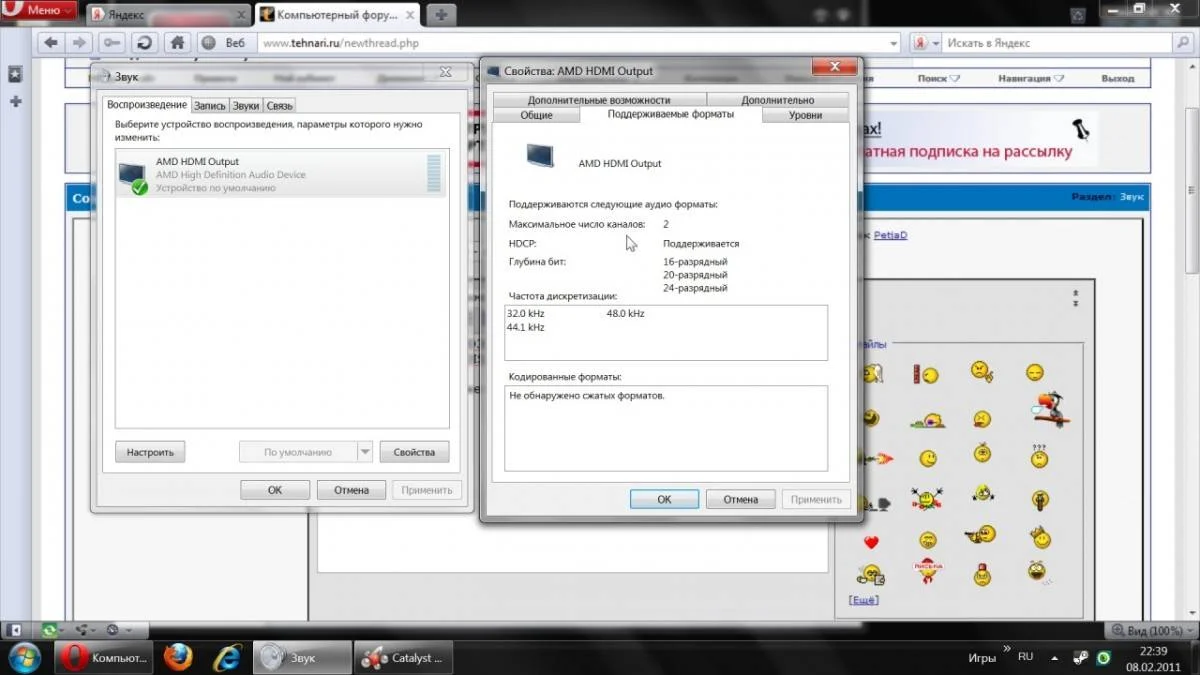Open the Opera bookmarks panel star icon
Screen dimensions: 1200x675
tap(15, 75)
